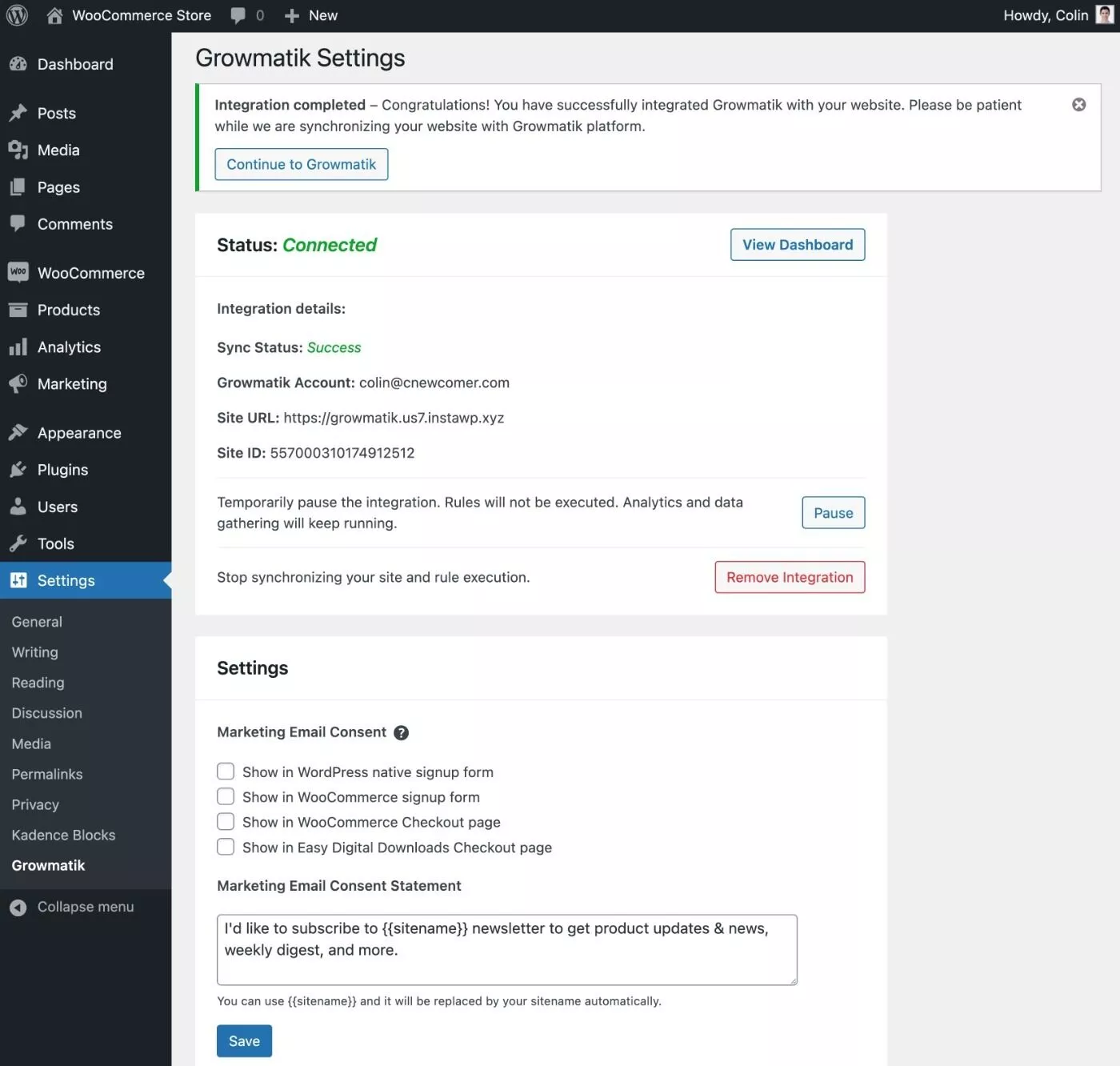The width and height of the screenshot is (1120, 1066).
Task: Open Permalinks settings submenu
Action: pos(47,774)
